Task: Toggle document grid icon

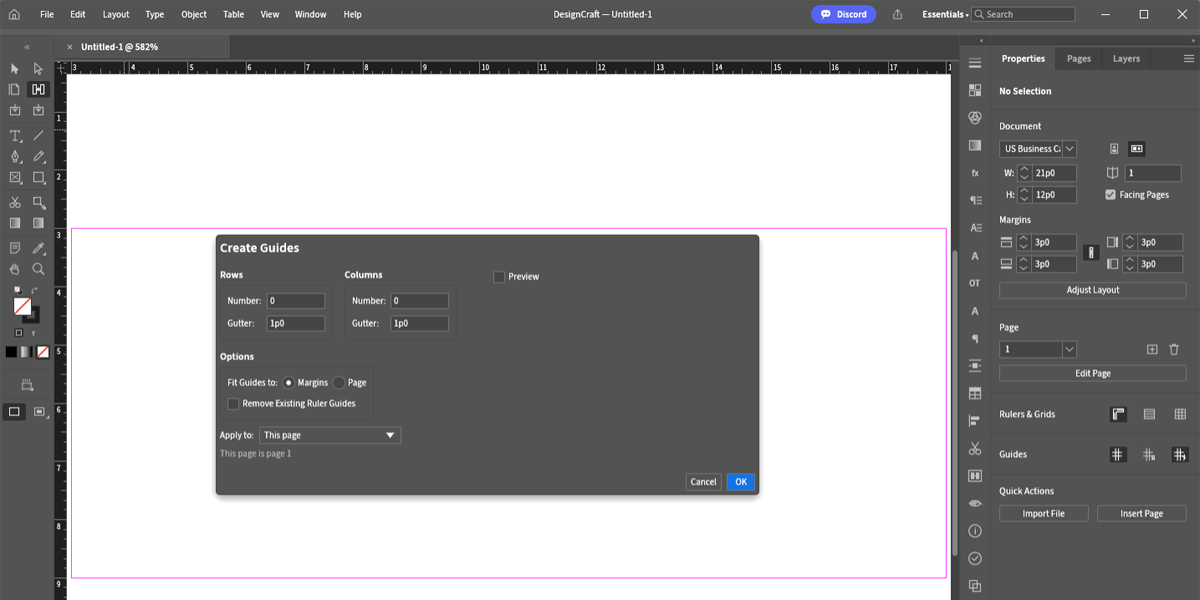Action: (x=1180, y=414)
